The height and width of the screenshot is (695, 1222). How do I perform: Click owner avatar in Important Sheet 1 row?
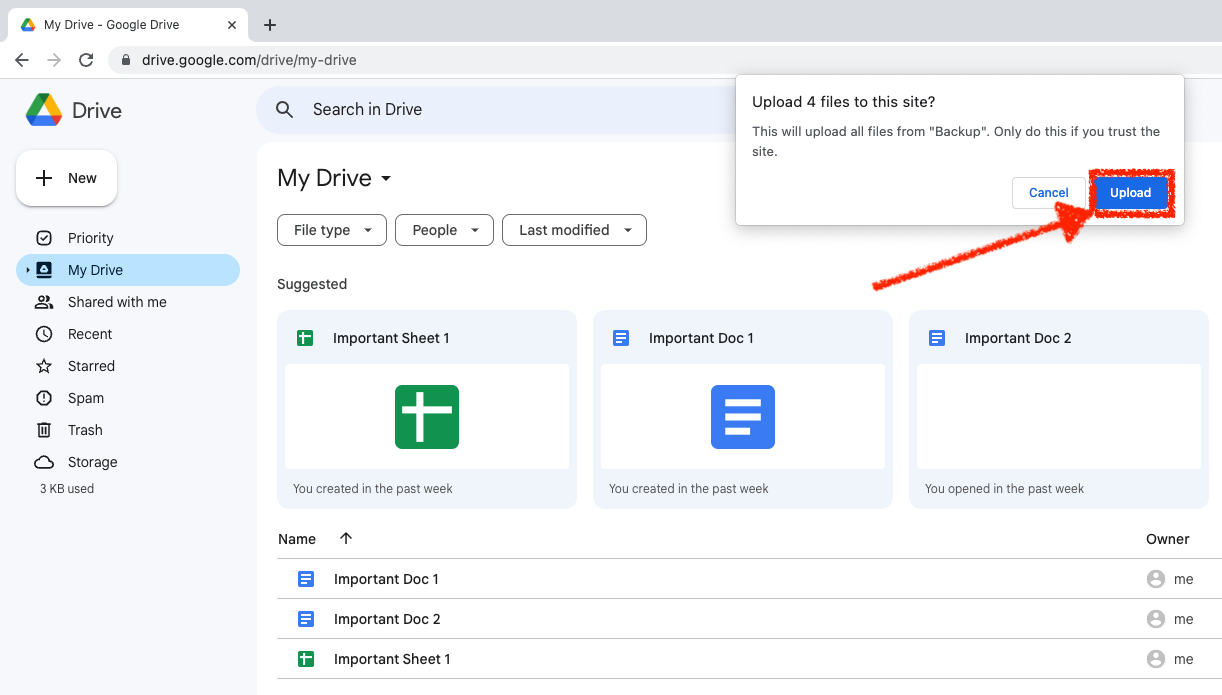(1156, 659)
